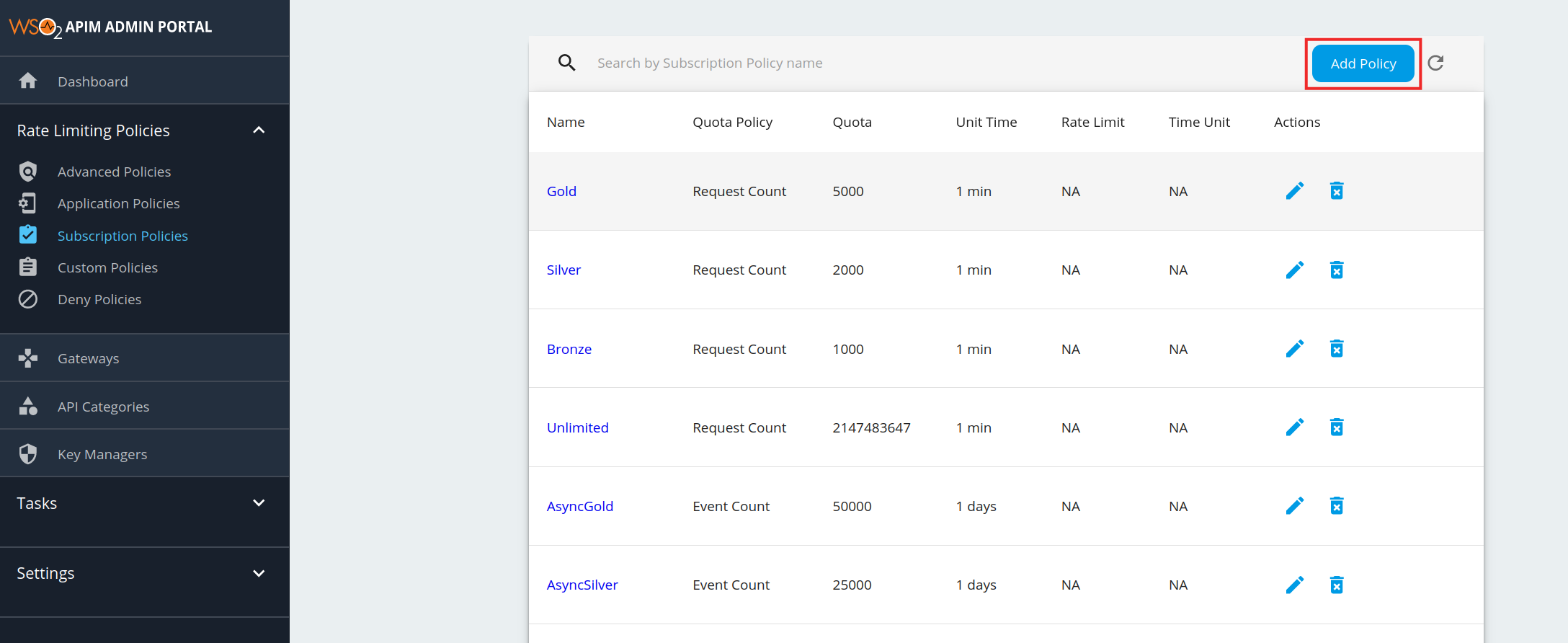
Task: Open the Dashboard page
Action: (x=92, y=81)
